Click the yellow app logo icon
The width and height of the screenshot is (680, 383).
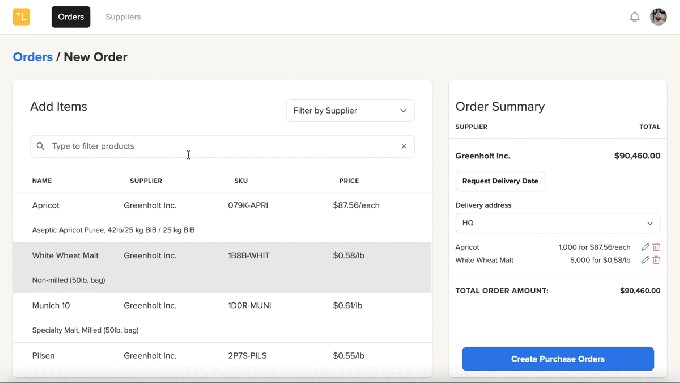[21, 17]
